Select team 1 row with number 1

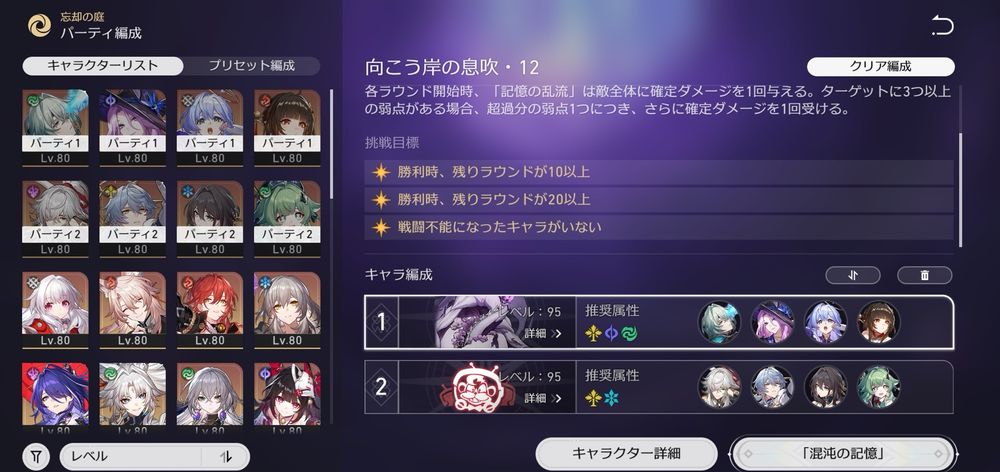pos(659,322)
